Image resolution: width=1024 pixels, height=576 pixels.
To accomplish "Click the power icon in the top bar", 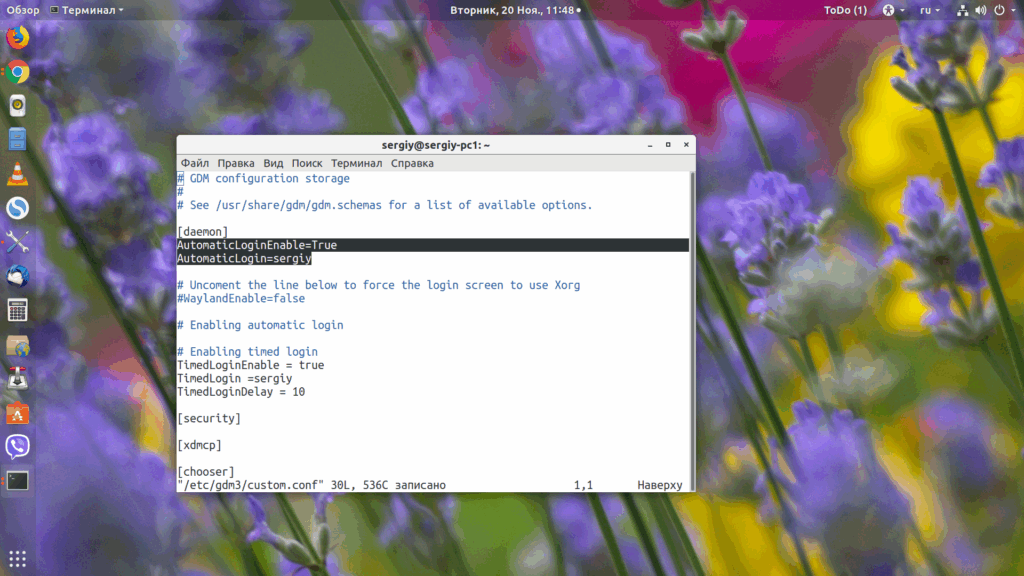I will point(999,10).
